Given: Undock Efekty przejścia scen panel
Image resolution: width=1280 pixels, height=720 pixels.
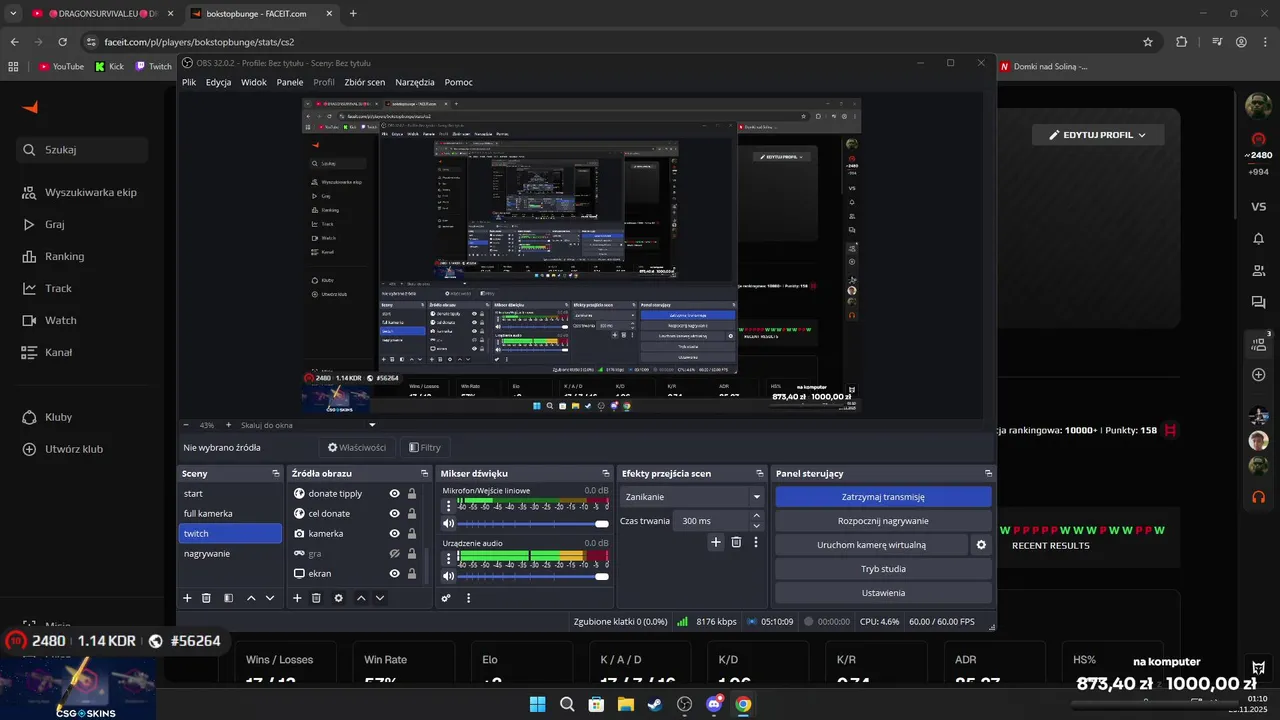Looking at the screenshot, I should click(x=759, y=474).
